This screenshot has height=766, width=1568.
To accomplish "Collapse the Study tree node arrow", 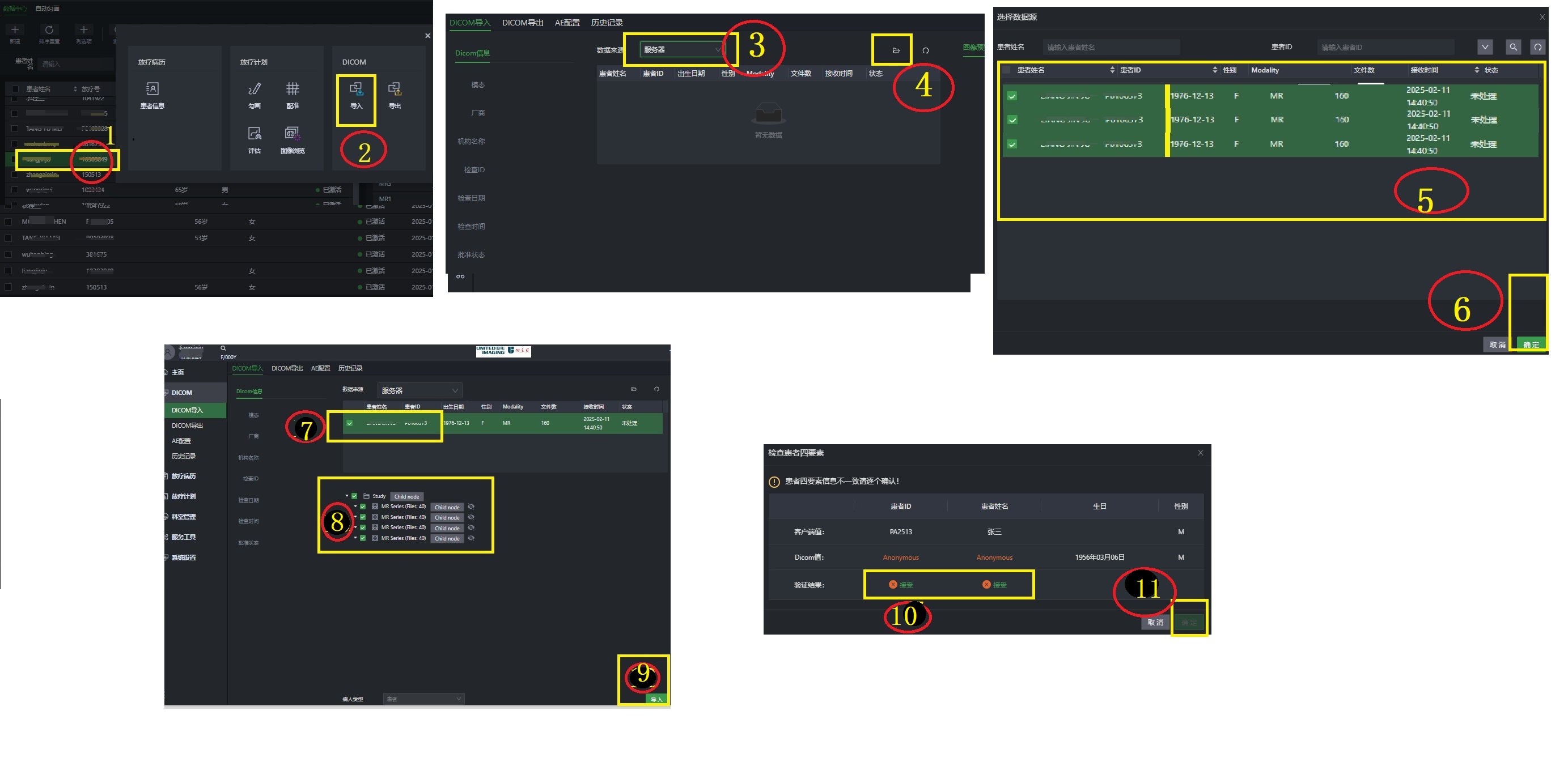I will tap(347, 496).
